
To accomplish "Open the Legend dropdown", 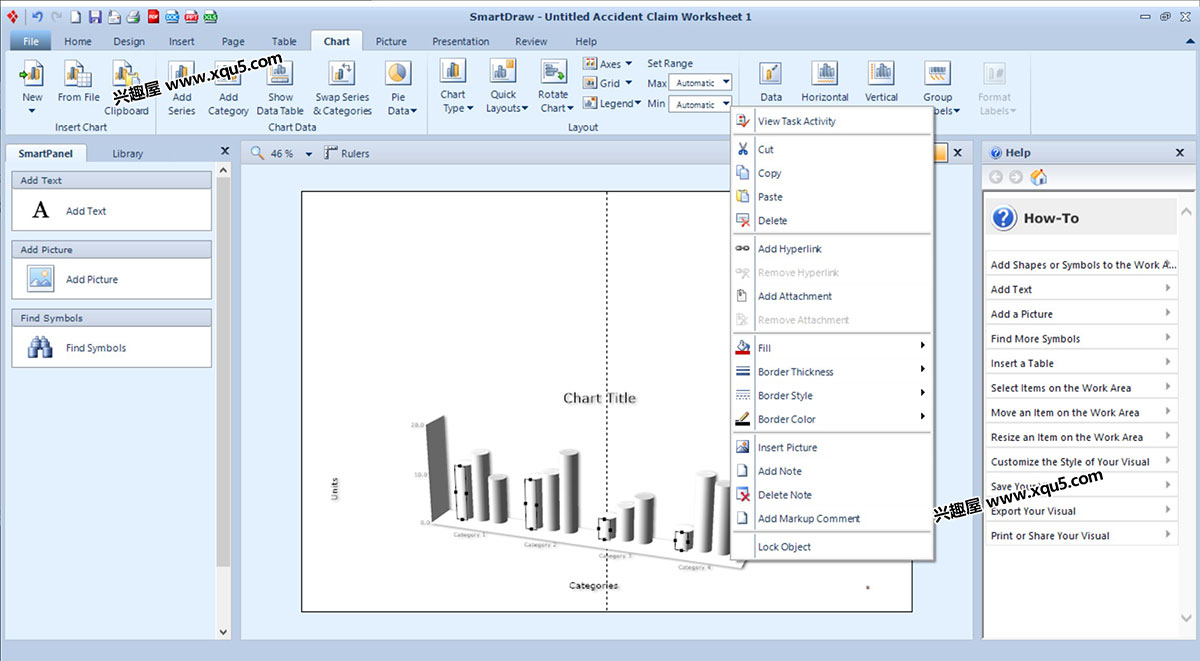I will pos(613,103).
